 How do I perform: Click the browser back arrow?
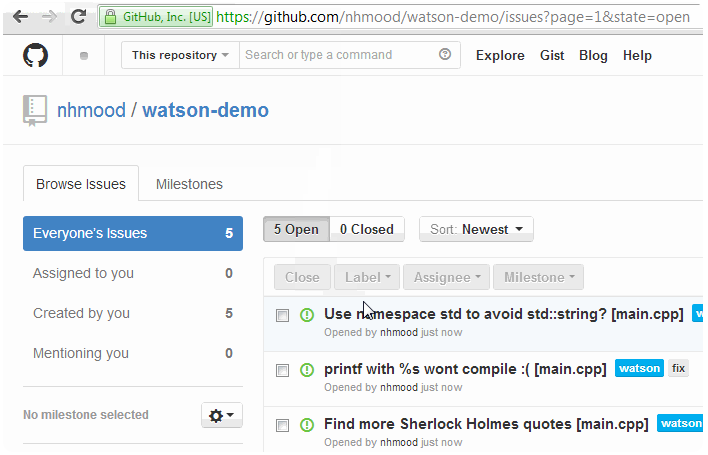[20, 17]
